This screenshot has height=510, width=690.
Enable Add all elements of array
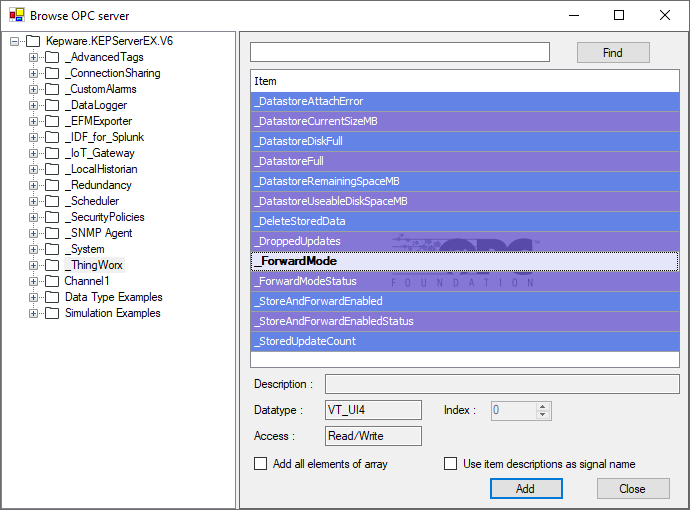coord(261,464)
